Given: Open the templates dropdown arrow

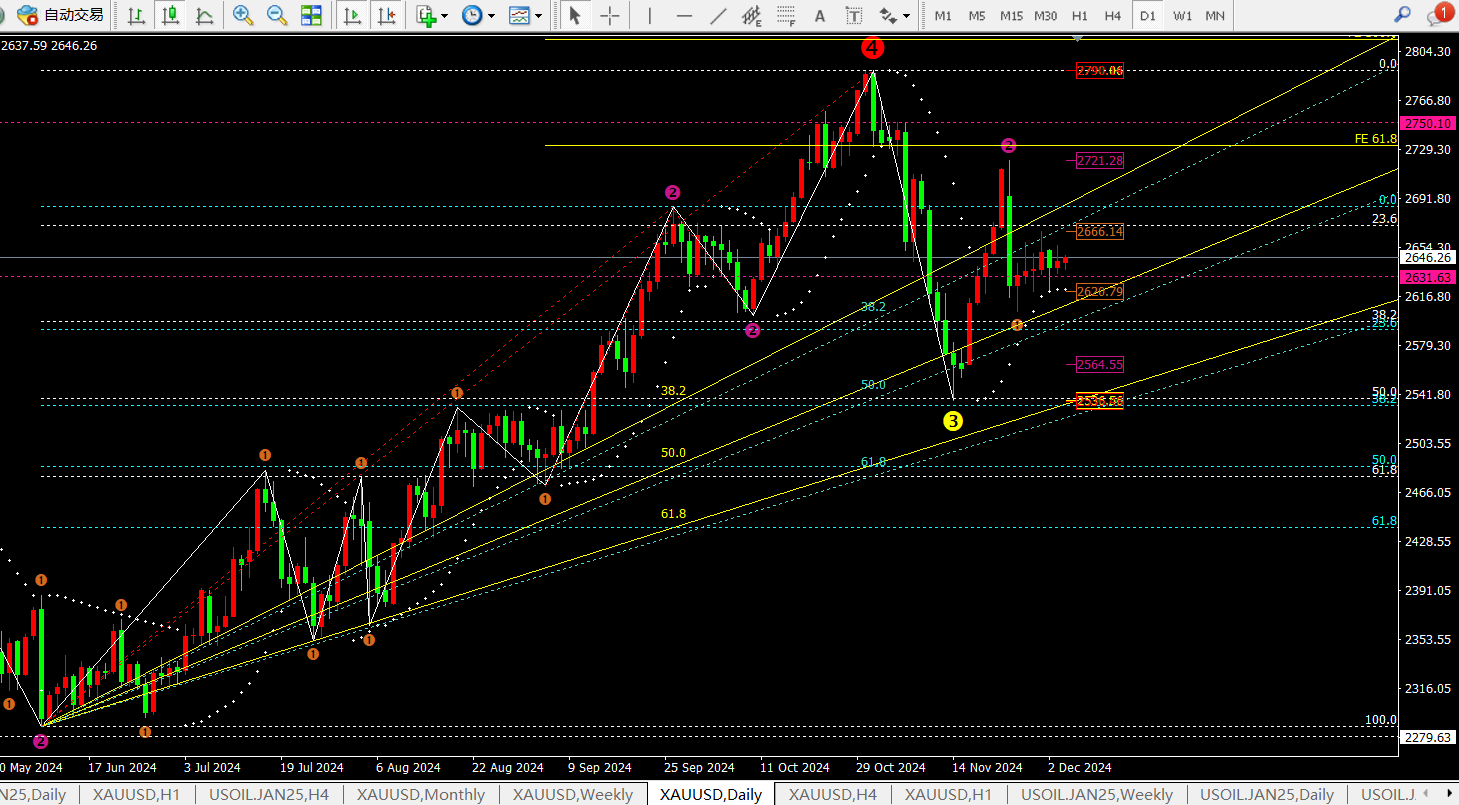Looking at the screenshot, I should pyautogui.click(x=538, y=15).
